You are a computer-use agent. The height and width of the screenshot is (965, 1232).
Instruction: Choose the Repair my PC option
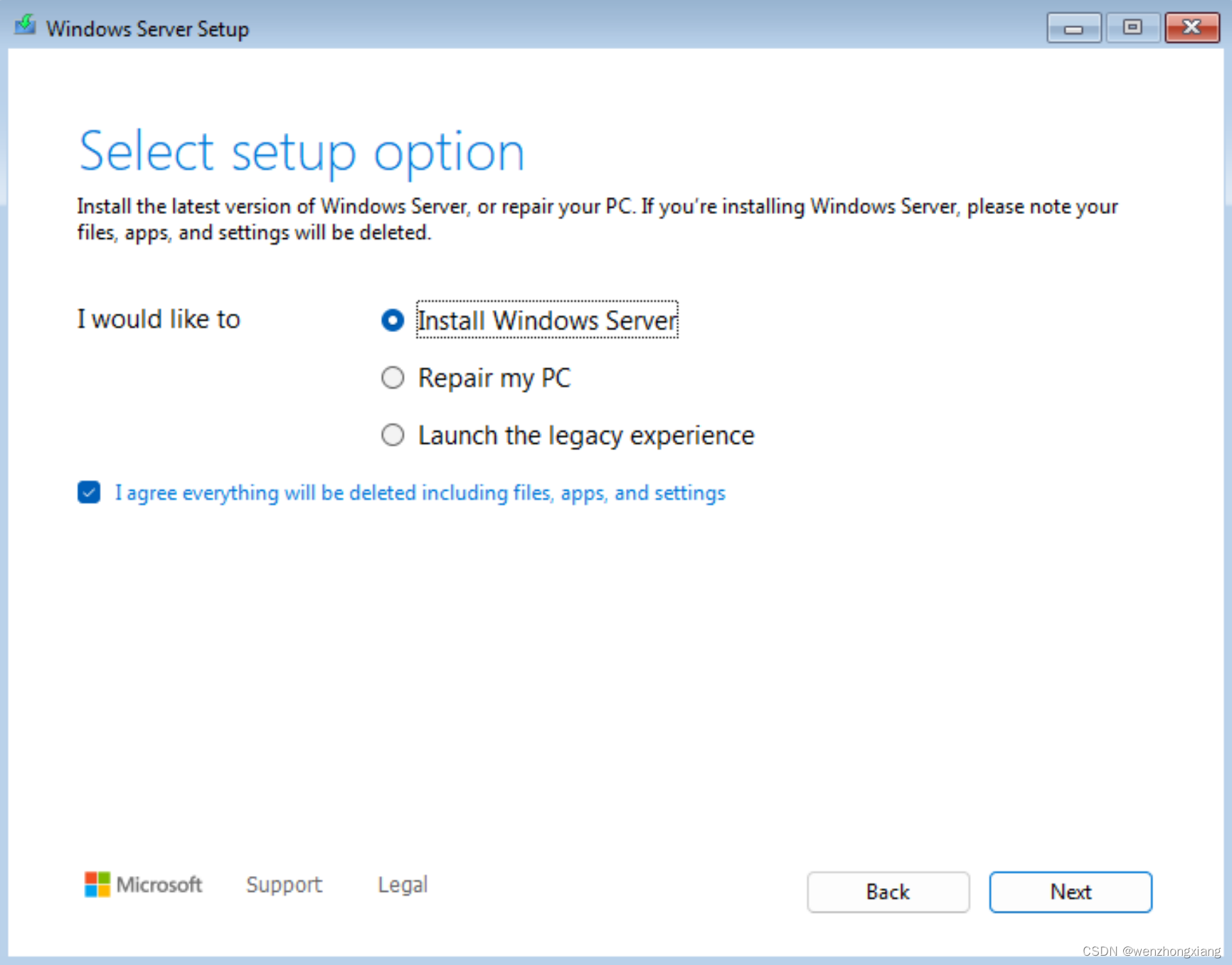click(392, 378)
